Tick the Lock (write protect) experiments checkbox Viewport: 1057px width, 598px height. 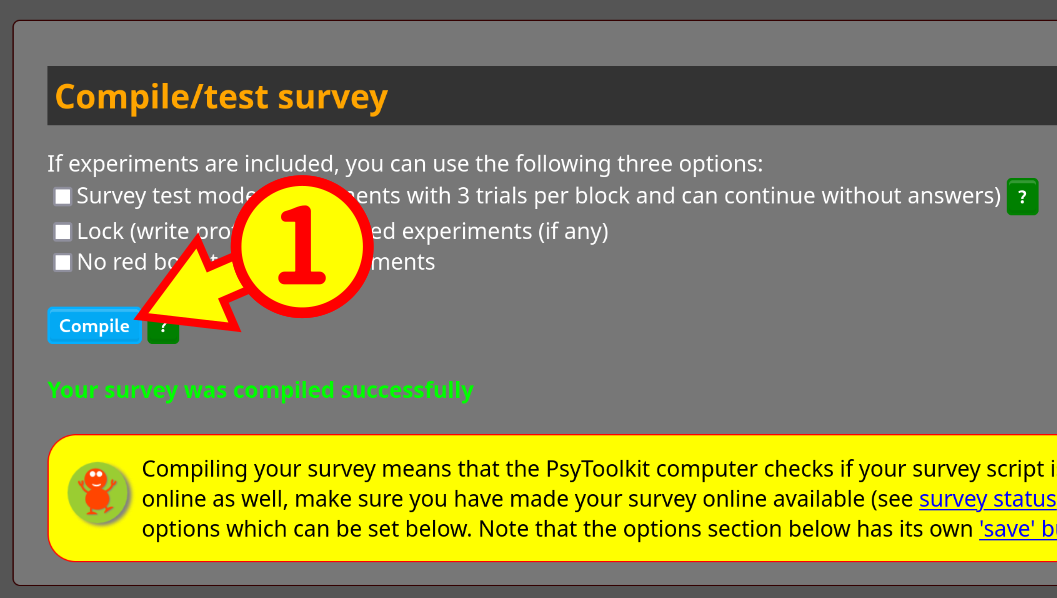pyautogui.click(x=63, y=232)
